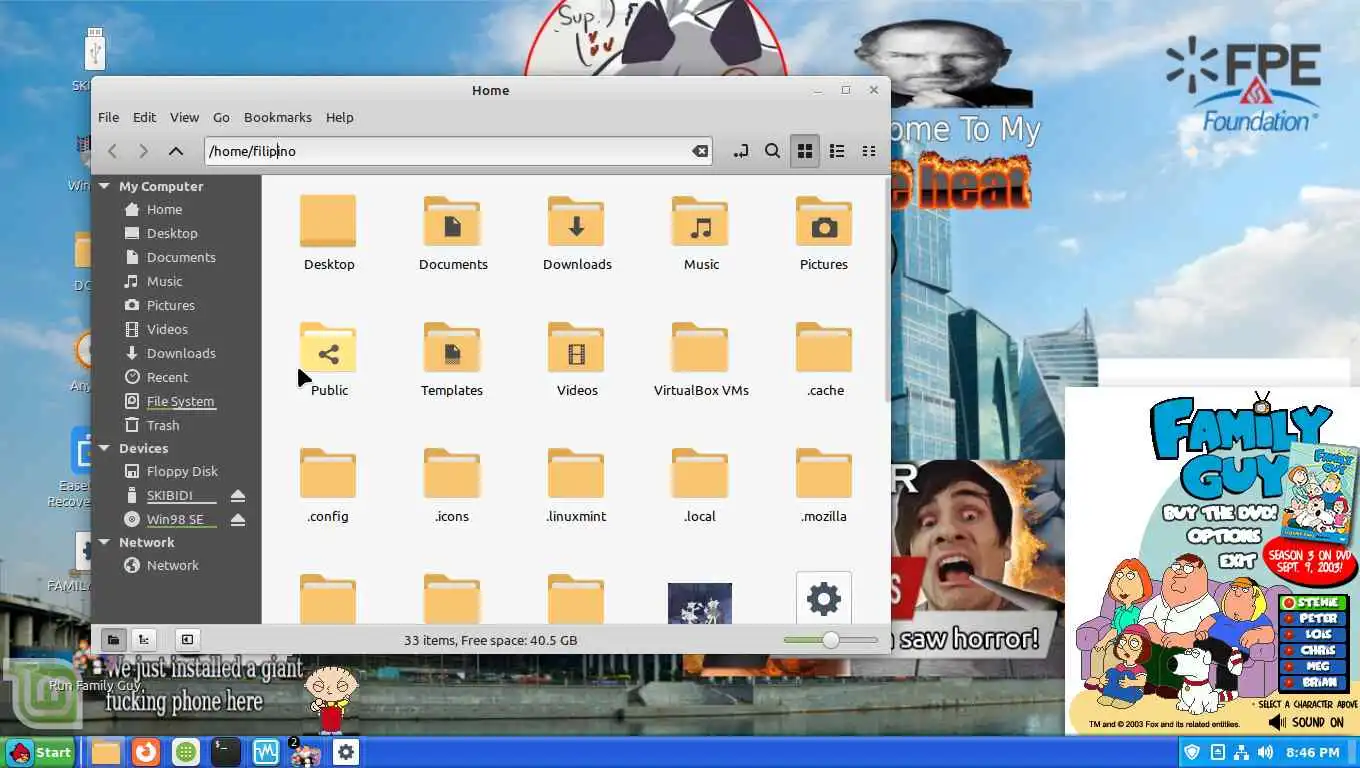Switch to list view
The width and height of the screenshot is (1360, 768).
837,151
